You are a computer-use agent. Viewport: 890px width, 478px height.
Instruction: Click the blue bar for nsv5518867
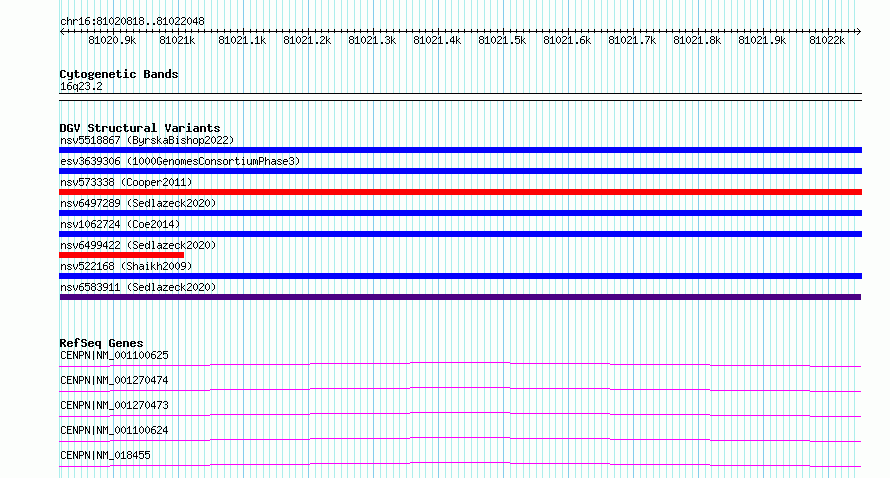point(460,150)
